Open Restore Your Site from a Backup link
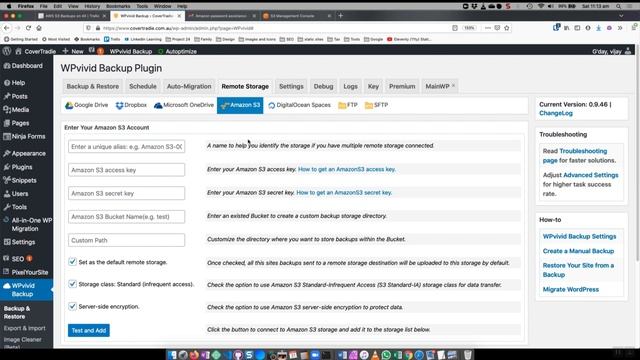 [578, 270]
